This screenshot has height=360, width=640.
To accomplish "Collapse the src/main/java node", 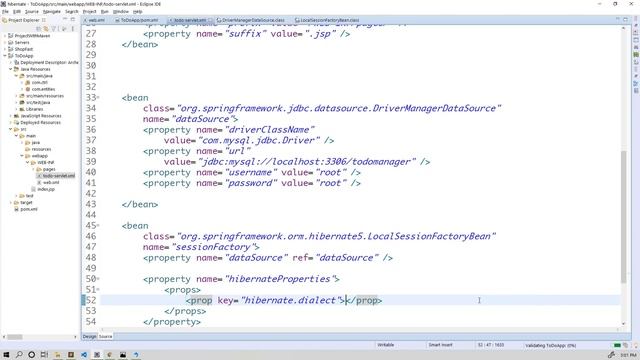I will pyautogui.click(x=16, y=76).
